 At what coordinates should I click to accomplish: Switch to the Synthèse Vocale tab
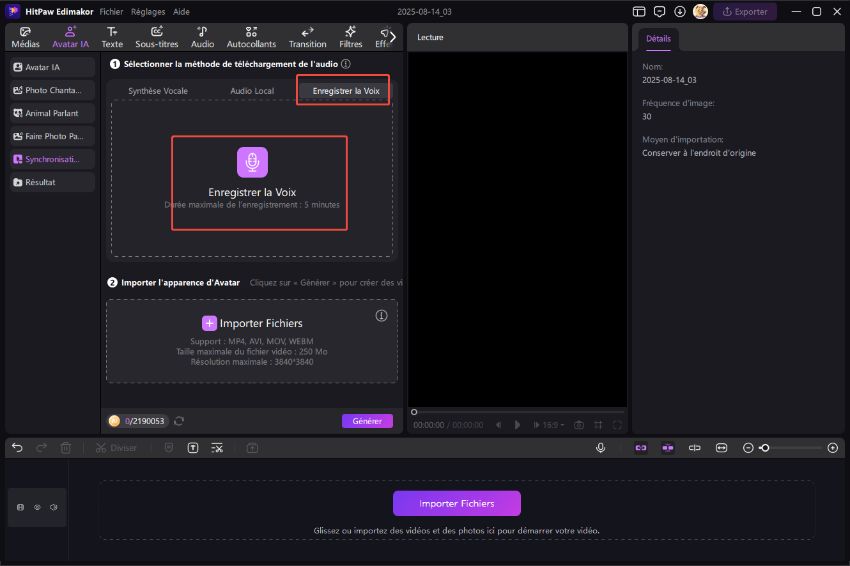[x=158, y=91]
